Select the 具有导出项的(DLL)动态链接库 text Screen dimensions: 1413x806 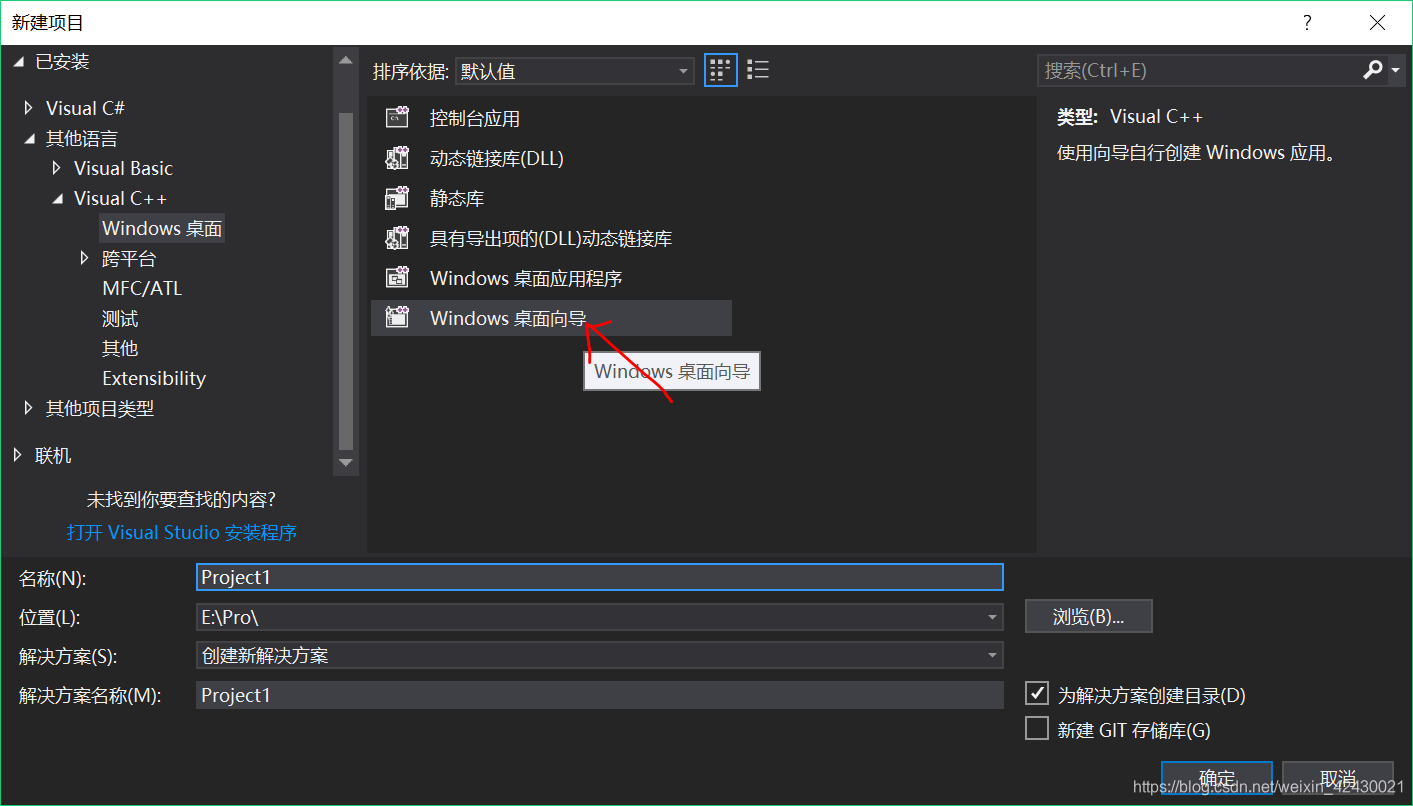551,238
